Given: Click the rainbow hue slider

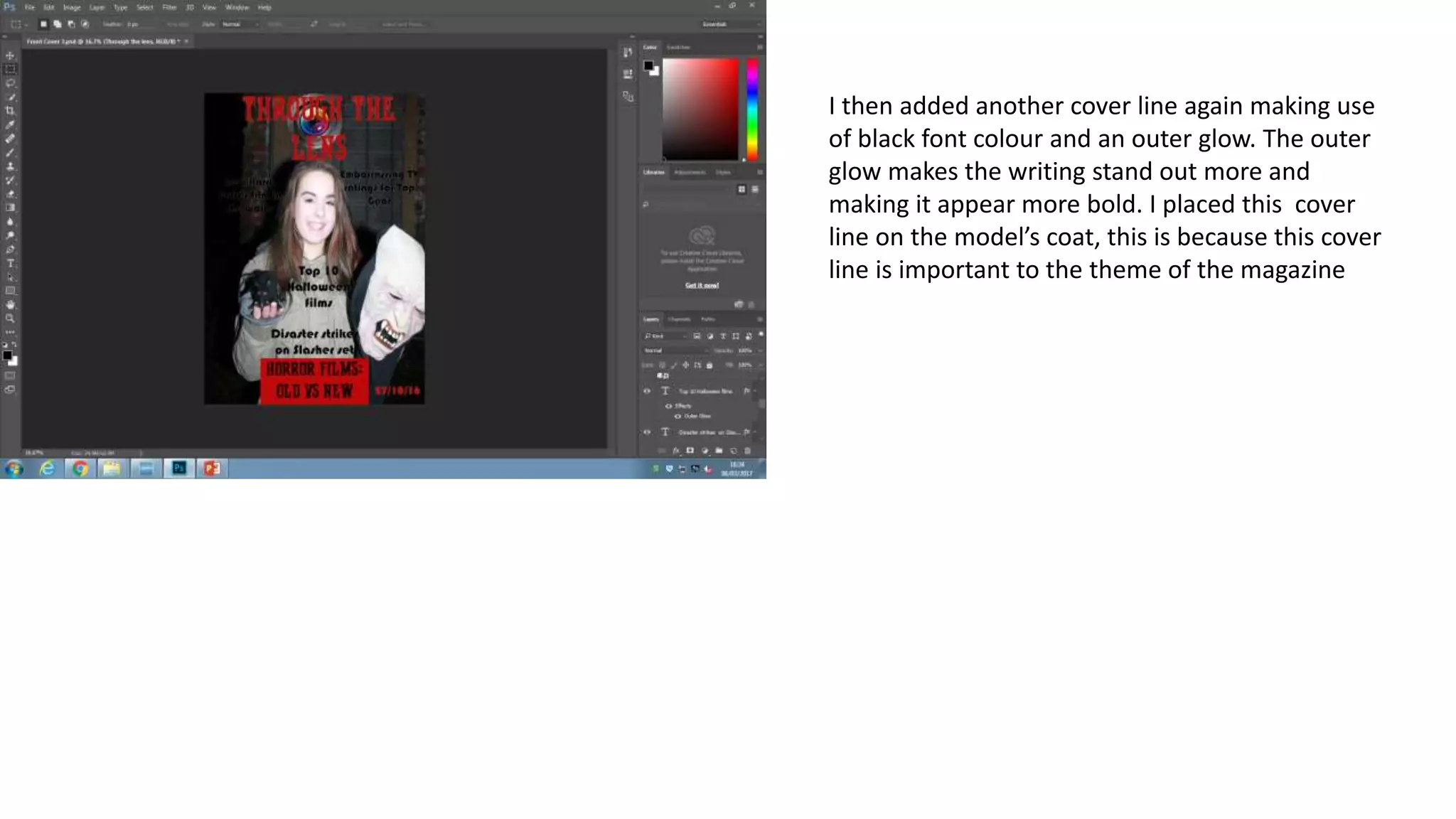Looking at the screenshot, I should [751, 109].
